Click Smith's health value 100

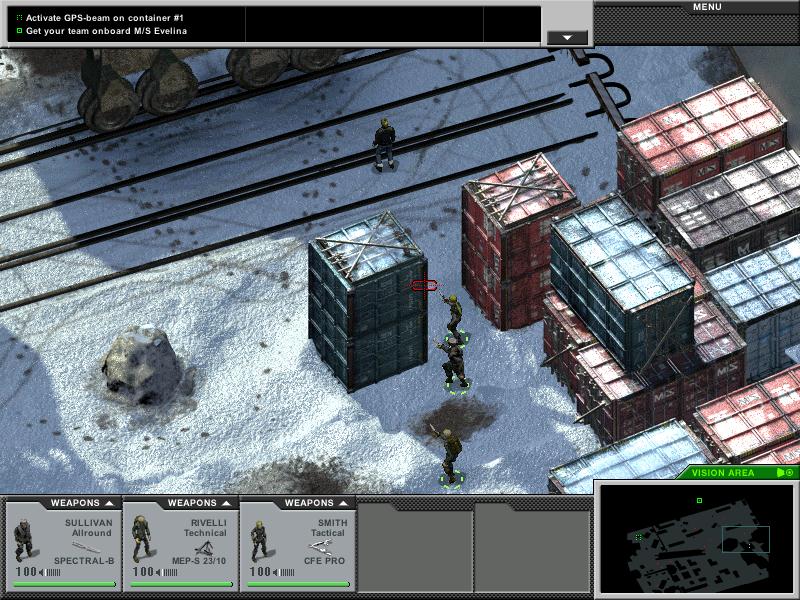click(x=260, y=572)
